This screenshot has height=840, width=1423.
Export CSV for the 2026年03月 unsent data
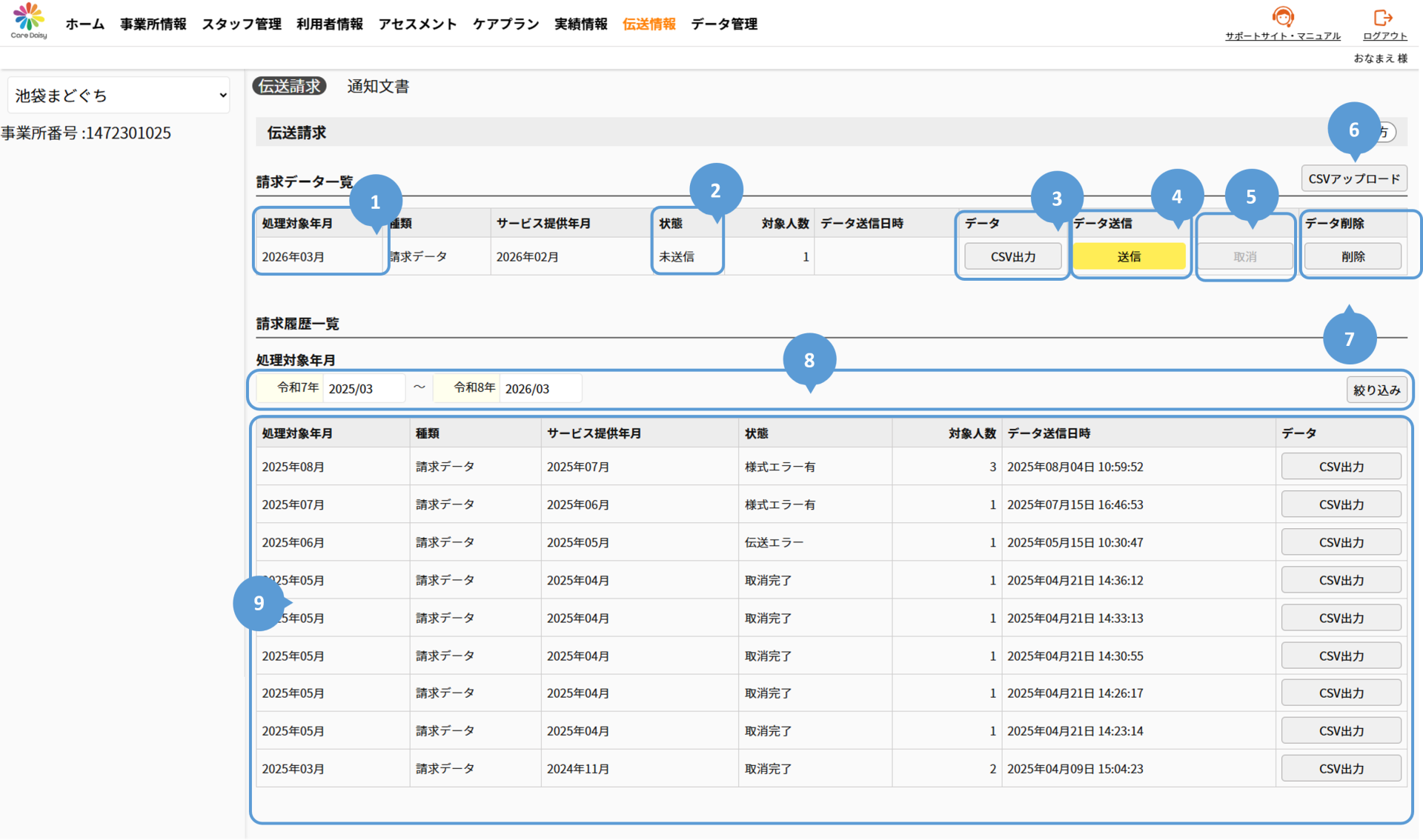pyautogui.click(x=1012, y=256)
